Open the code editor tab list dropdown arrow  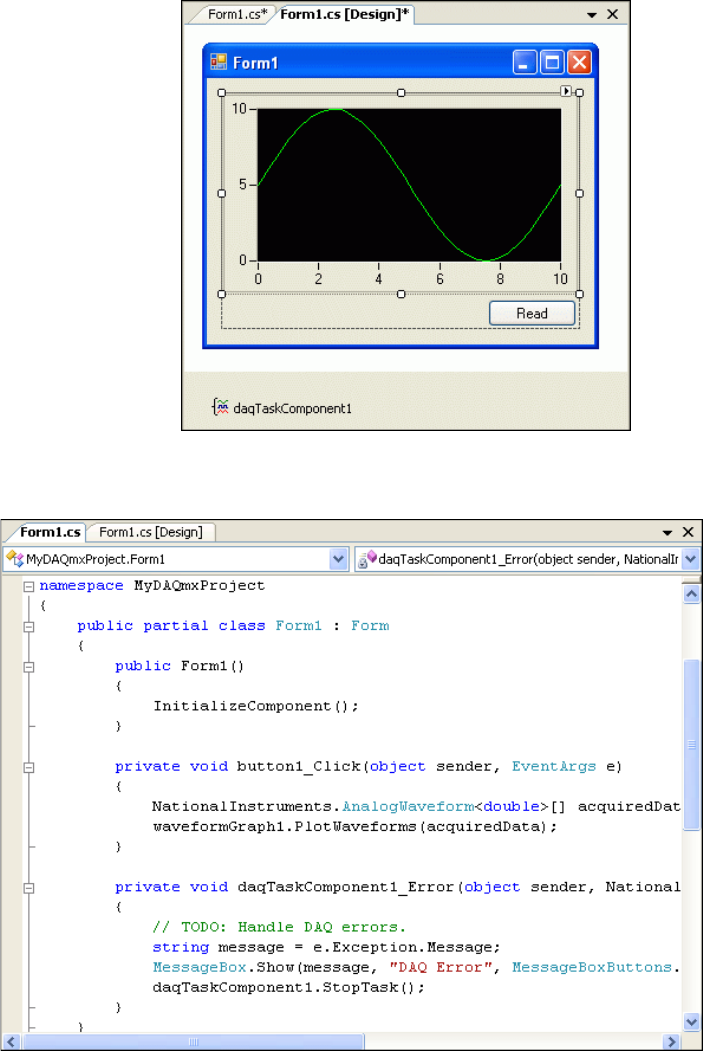coord(667,533)
